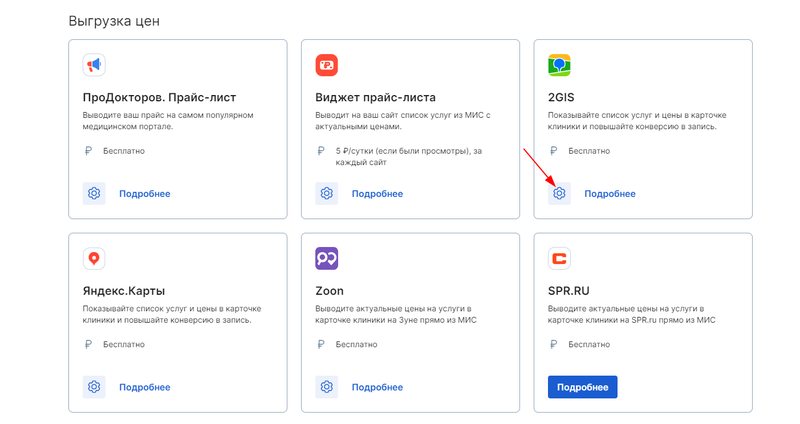This screenshot has width=800, height=424.
Task: Click the Выгрузка цен section heading
Action: [114, 21]
